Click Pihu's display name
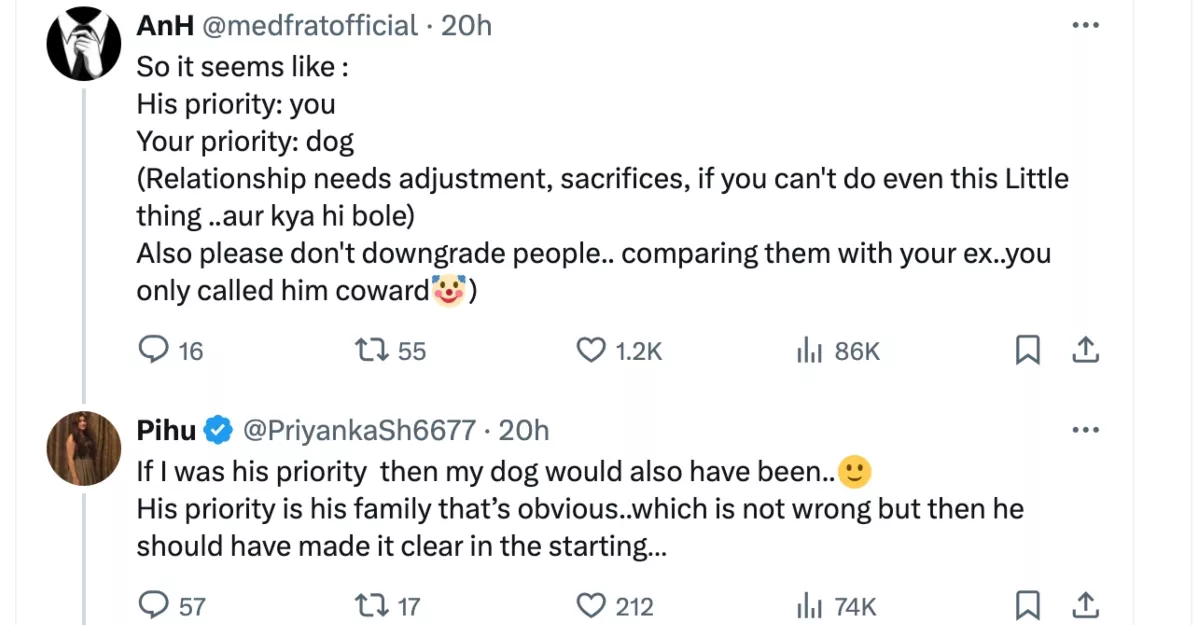Image resolution: width=1200 pixels, height=625 pixels. pyautogui.click(x=166, y=431)
